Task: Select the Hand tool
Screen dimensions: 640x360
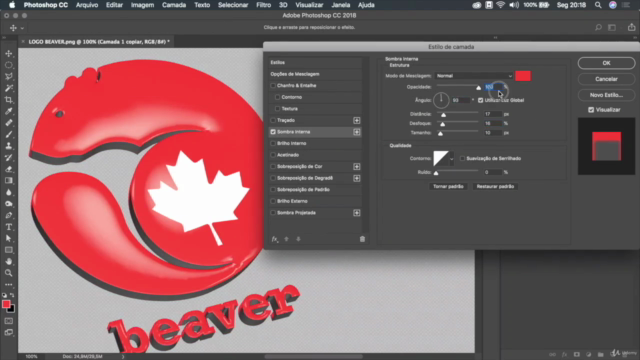Action: (9, 261)
